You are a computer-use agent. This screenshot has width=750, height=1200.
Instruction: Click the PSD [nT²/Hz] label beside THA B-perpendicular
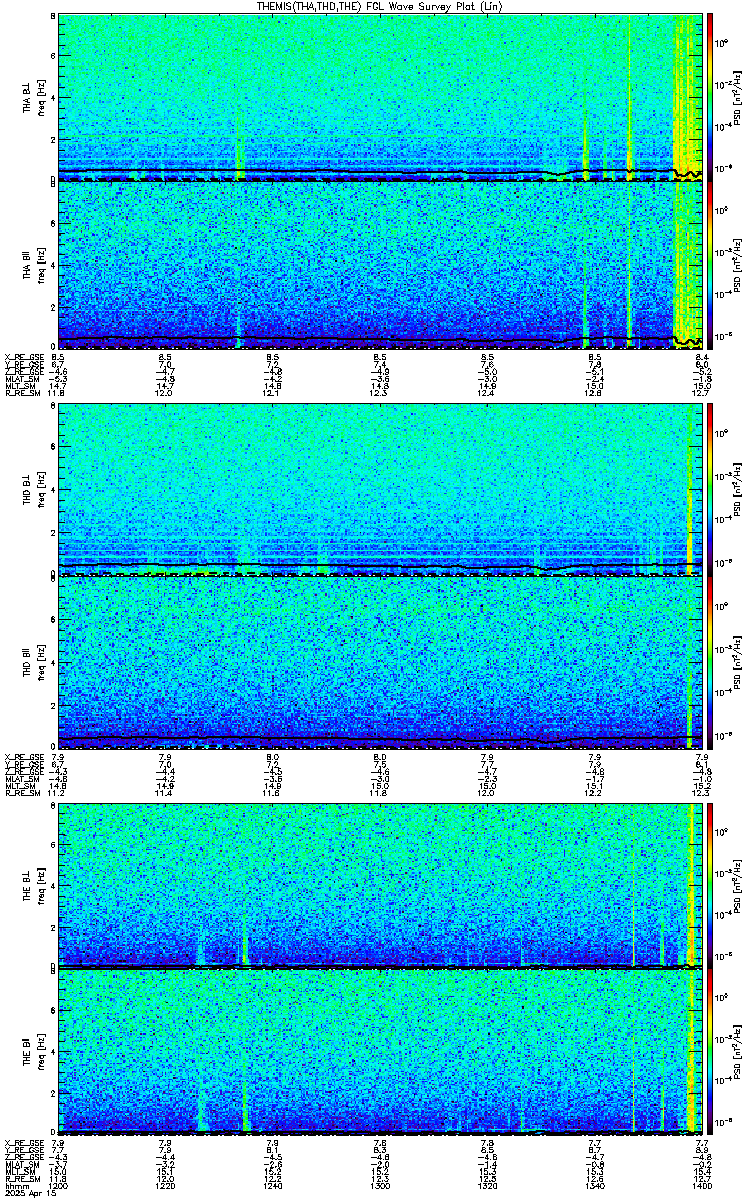point(738,97)
